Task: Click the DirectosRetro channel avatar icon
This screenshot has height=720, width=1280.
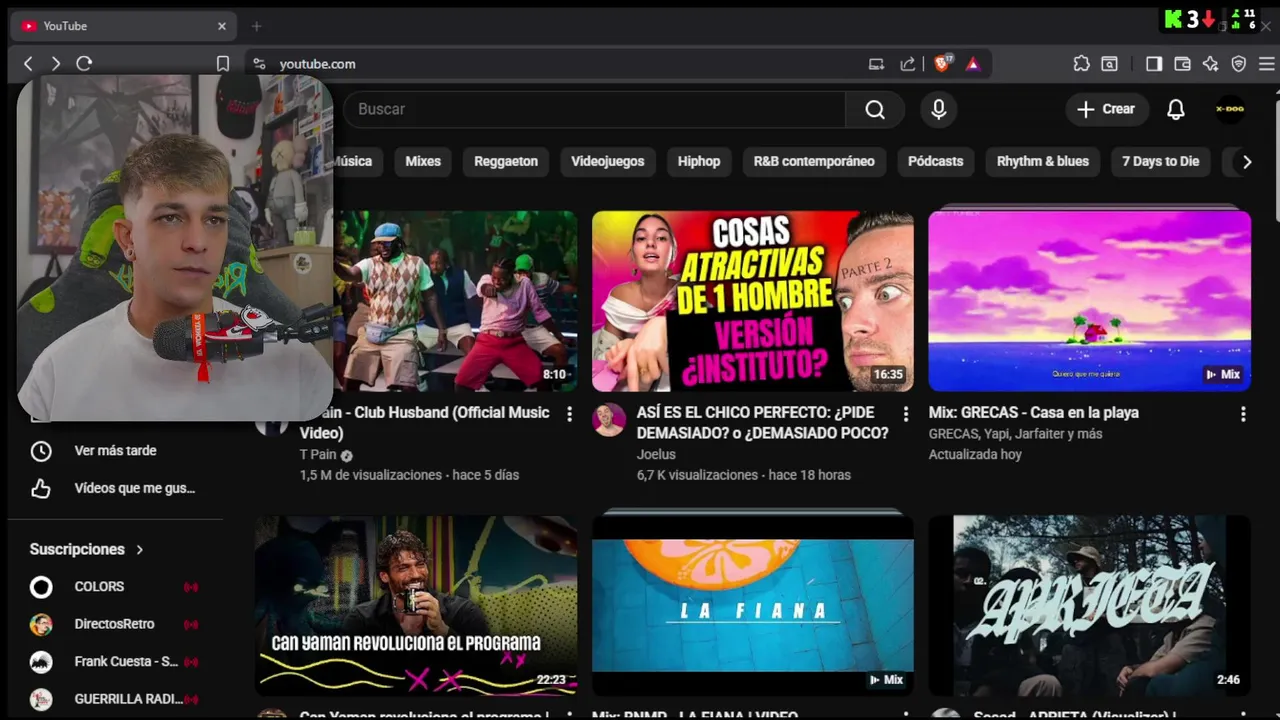Action: (41, 624)
